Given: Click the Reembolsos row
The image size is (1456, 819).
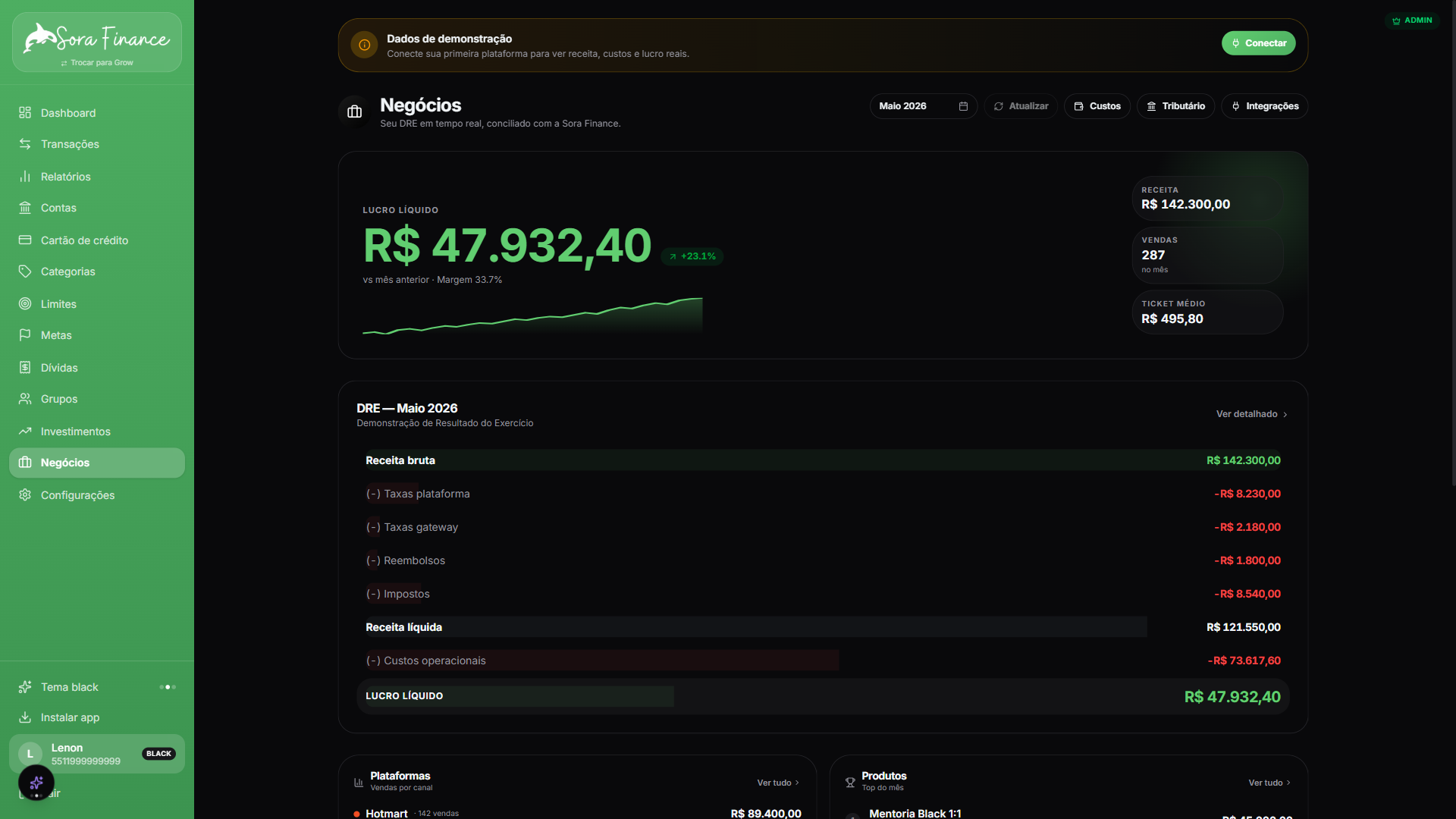Looking at the screenshot, I should click(823, 560).
